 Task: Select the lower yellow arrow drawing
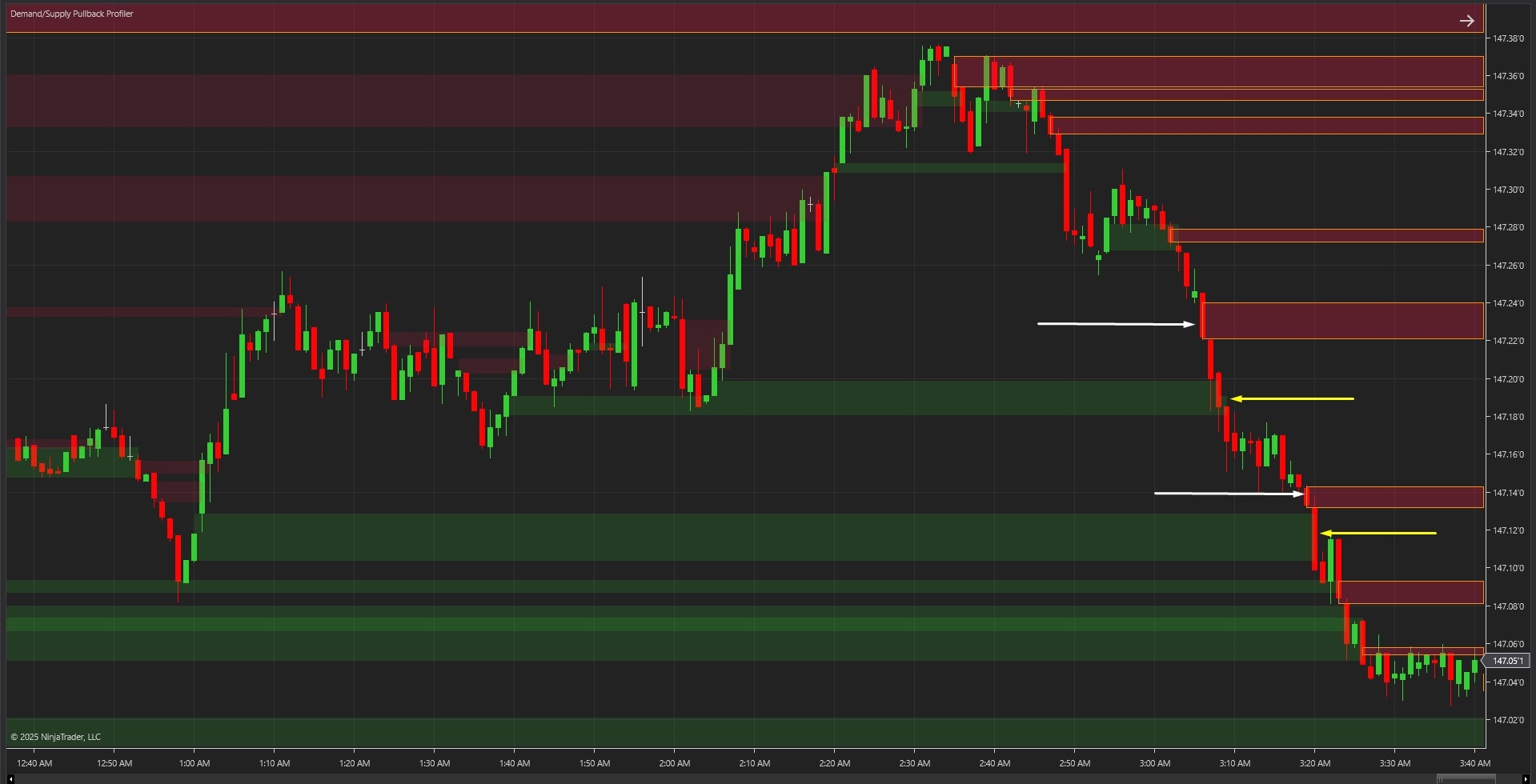pos(1378,533)
